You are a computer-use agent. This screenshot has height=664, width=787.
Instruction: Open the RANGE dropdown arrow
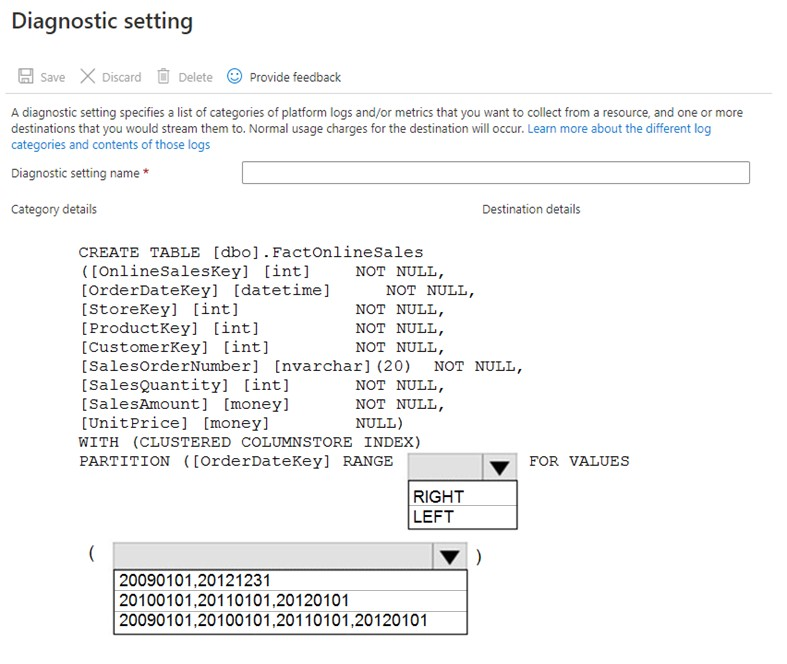(x=499, y=467)
